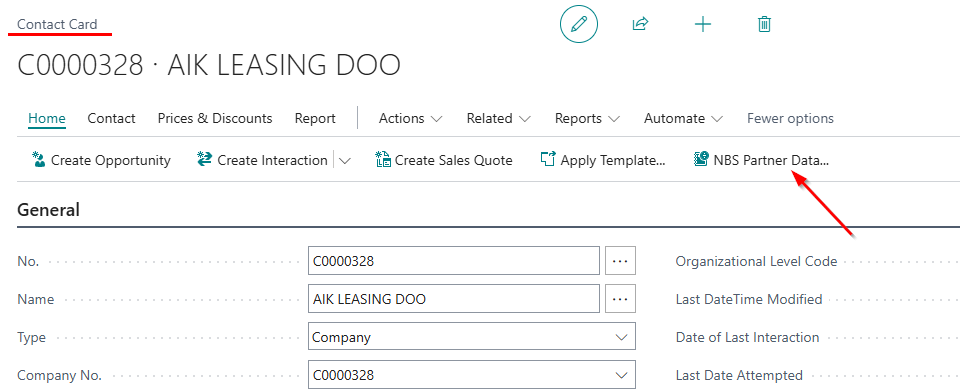Click the No. field with C0000328

point(454,261)
